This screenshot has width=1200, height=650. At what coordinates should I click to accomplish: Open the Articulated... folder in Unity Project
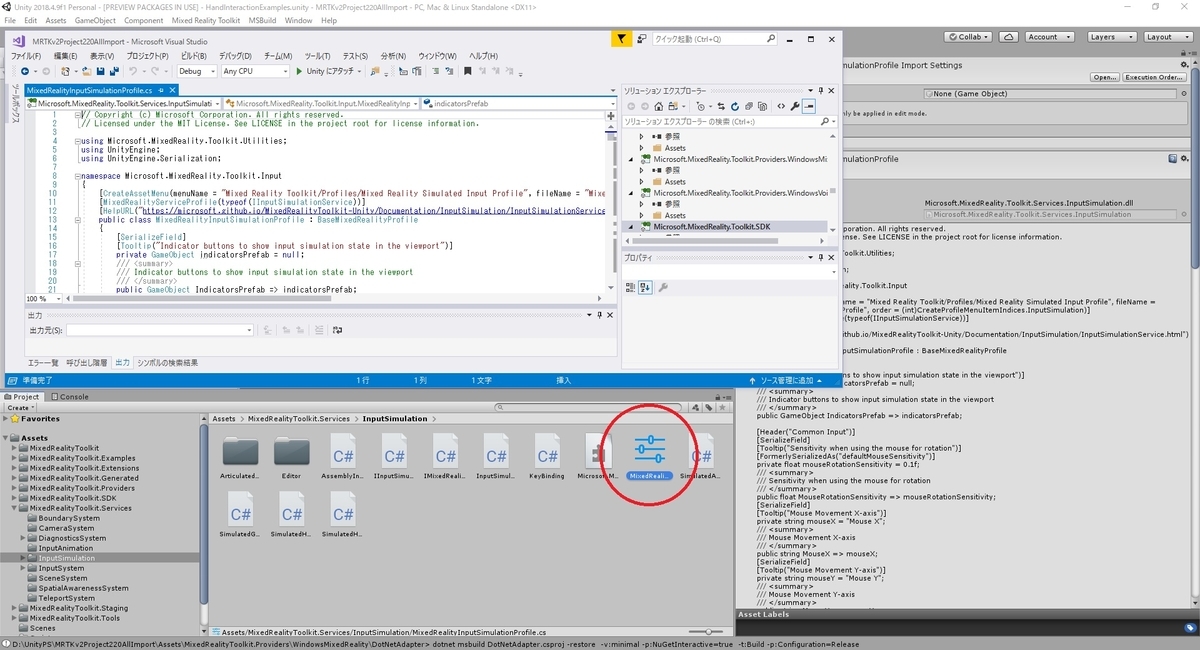[x=240, y=455]
